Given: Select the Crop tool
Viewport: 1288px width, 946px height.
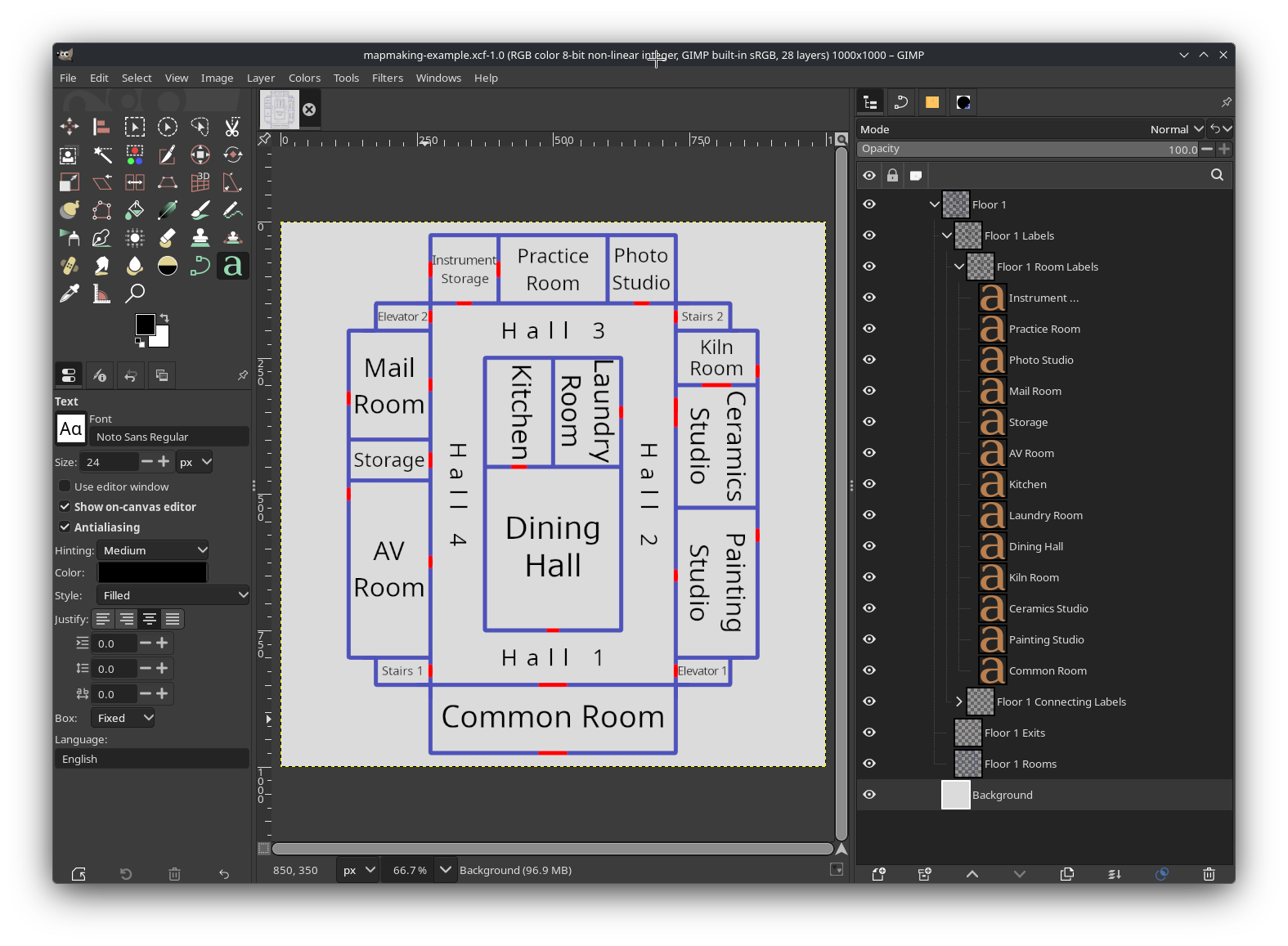Looking at the screenshot, I should 168,155.
